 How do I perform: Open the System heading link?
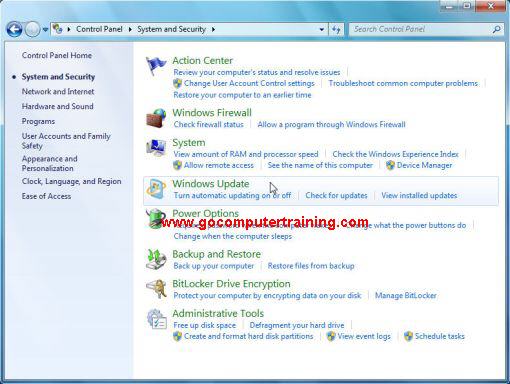tap(189, 143)
